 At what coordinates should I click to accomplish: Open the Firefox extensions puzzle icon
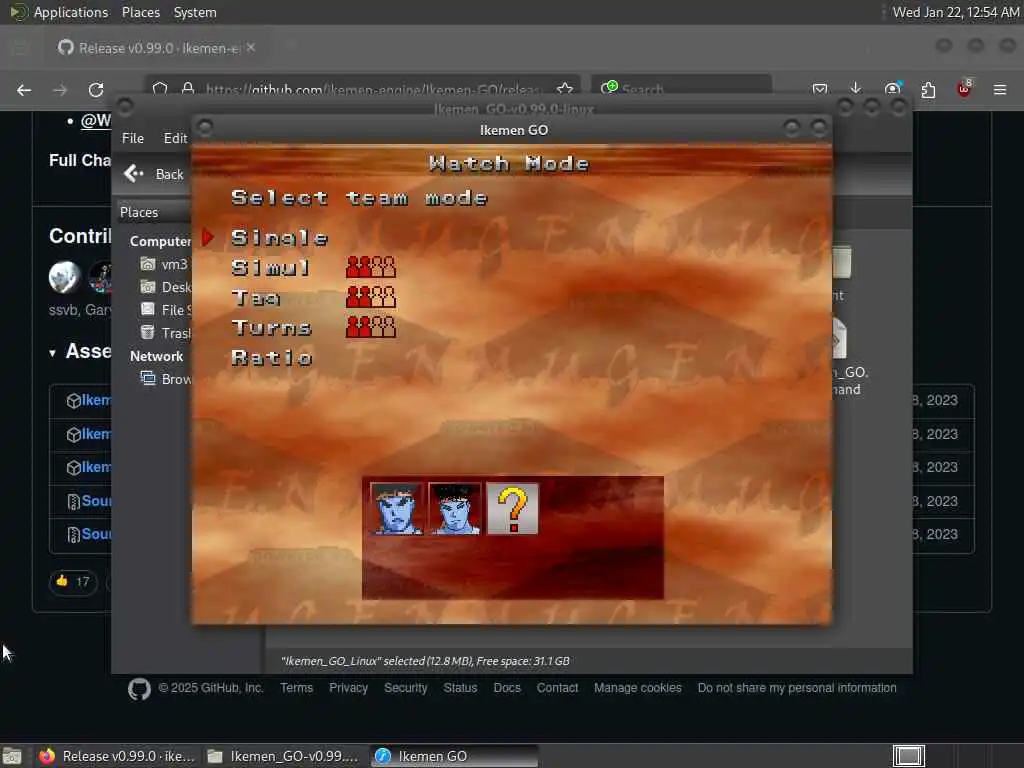point(928,89)
